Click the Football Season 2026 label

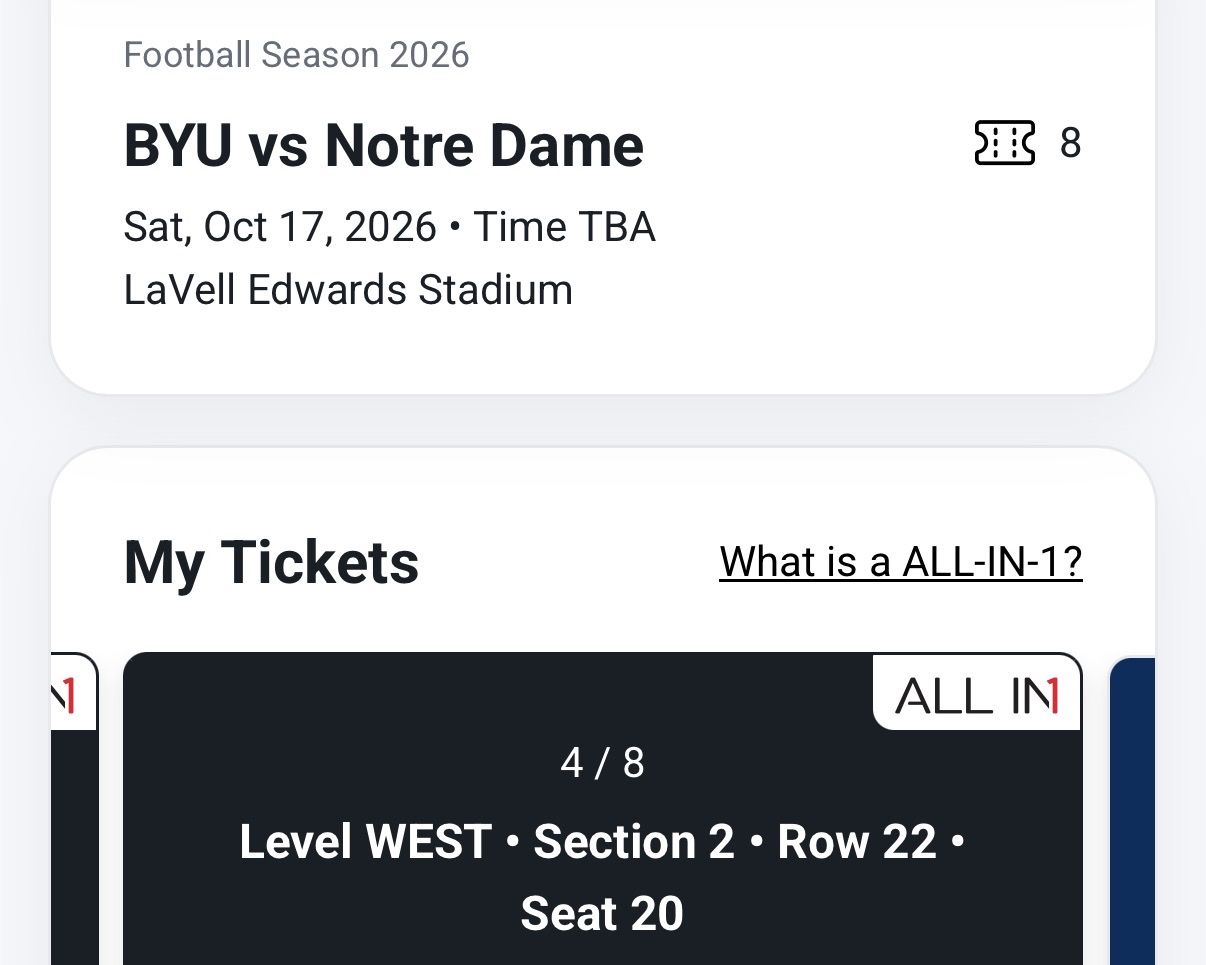(296, 54)
